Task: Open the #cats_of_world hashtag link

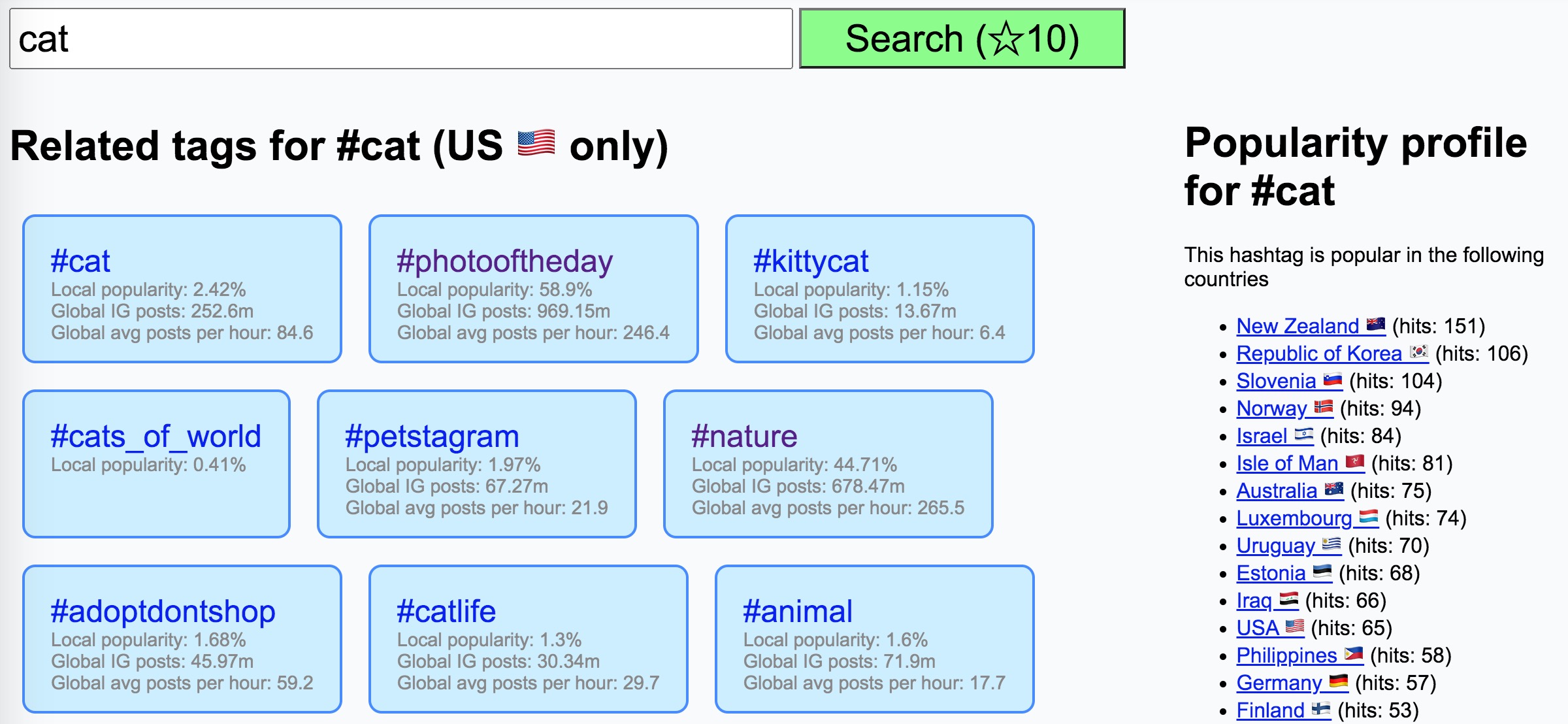Action: point(155,436)
